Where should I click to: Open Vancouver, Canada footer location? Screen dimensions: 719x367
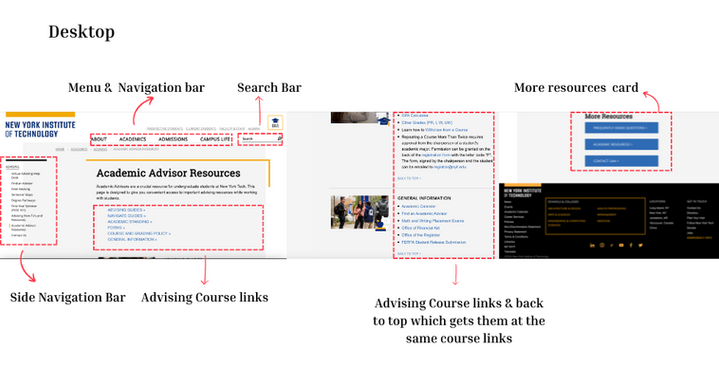[x=661, y=223]
